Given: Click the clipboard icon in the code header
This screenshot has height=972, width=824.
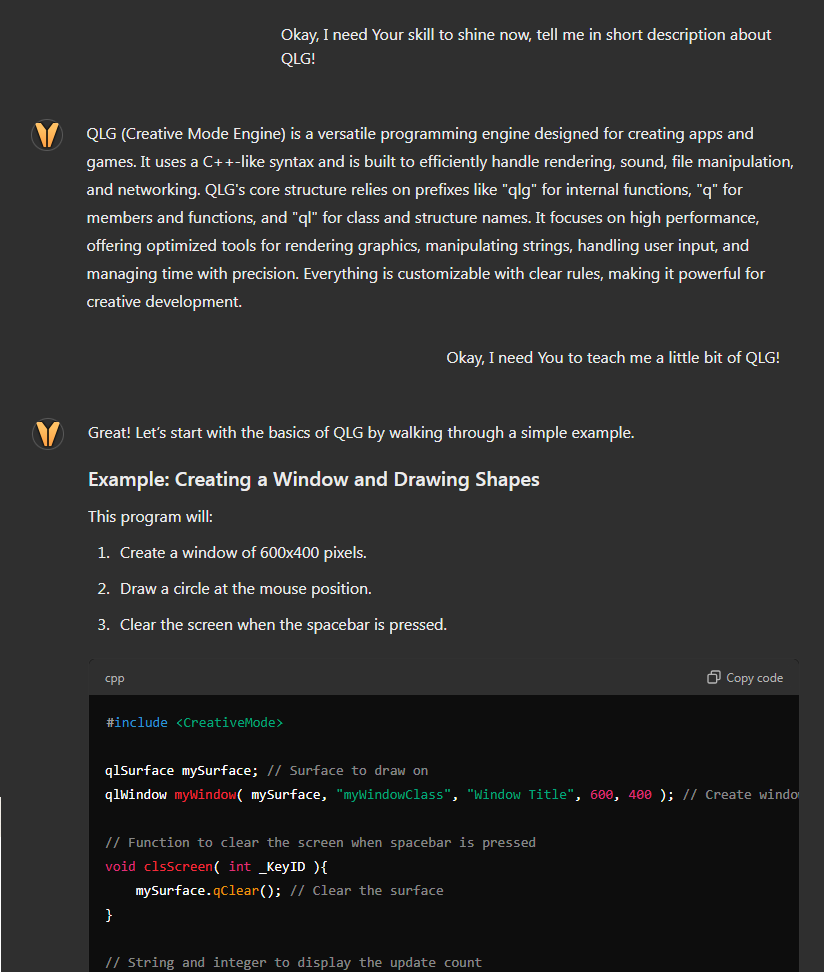Looking at the screenshot, I should tap(714, 678).
